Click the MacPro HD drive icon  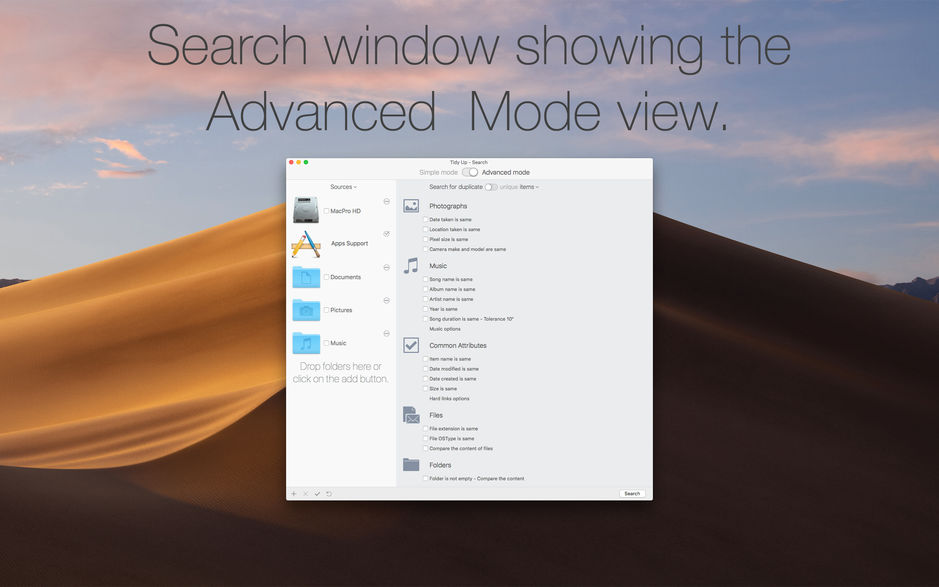(305, 210)
